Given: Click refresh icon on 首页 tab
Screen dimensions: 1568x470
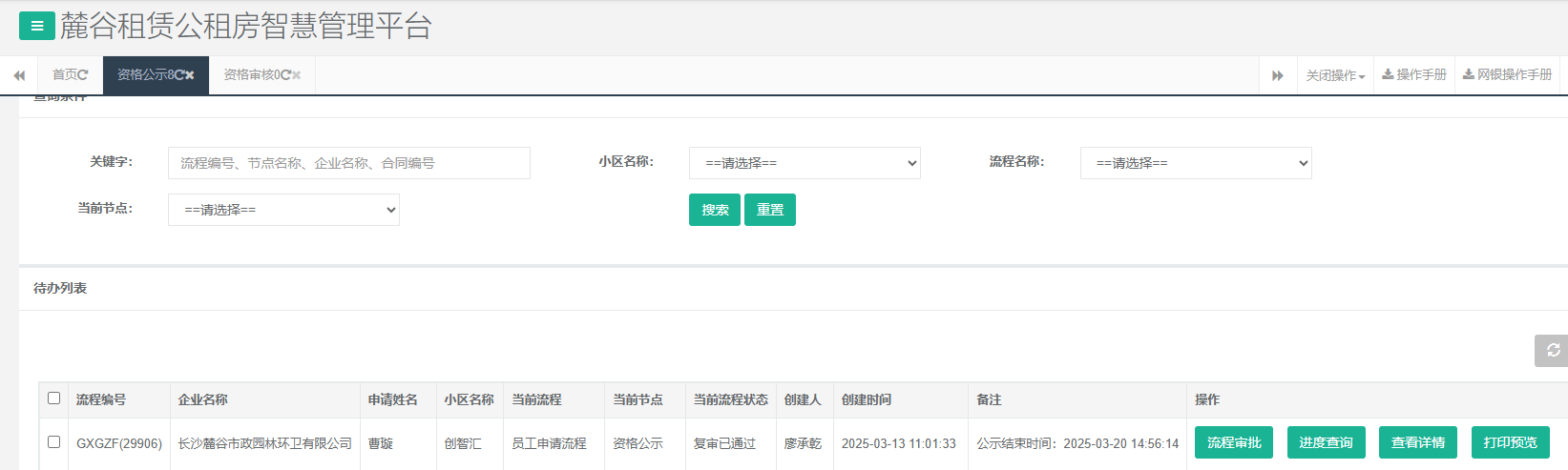Looking at the screenshot, I should (x=83, y=75).
